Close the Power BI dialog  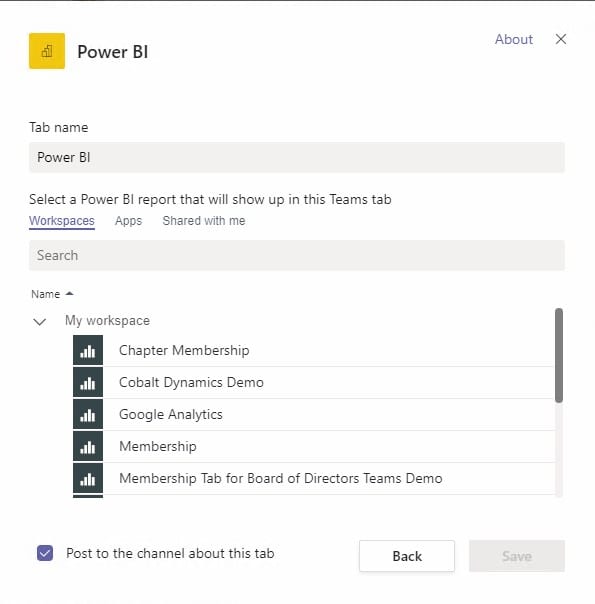561,39
